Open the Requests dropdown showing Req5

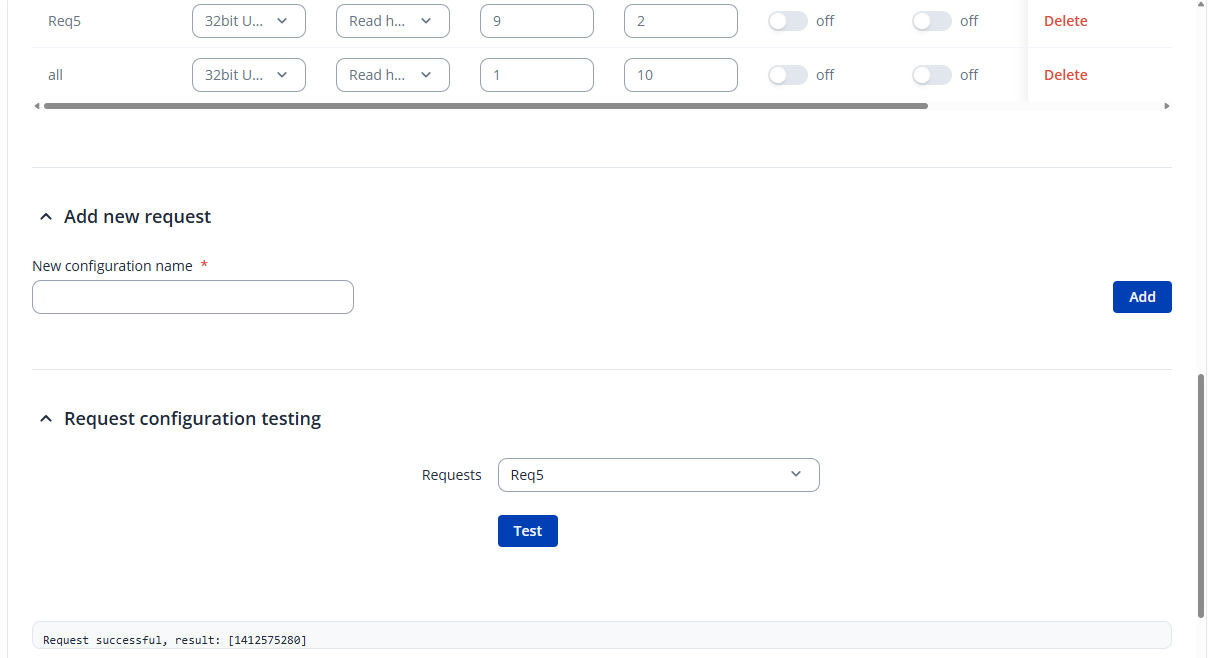pyautogui.click(x=658, y=475)
